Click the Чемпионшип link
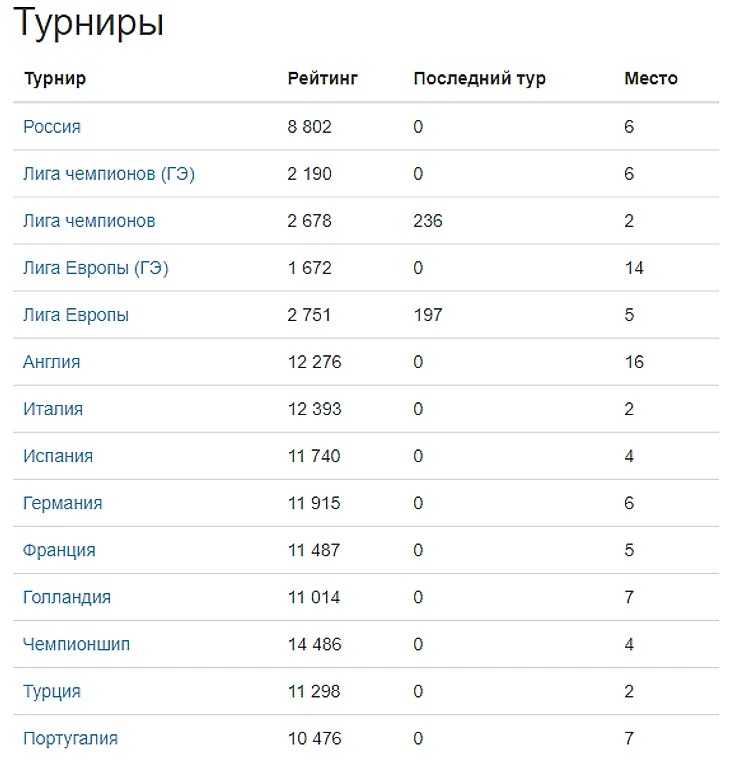730x764 pixels. (x=77, y=644)
